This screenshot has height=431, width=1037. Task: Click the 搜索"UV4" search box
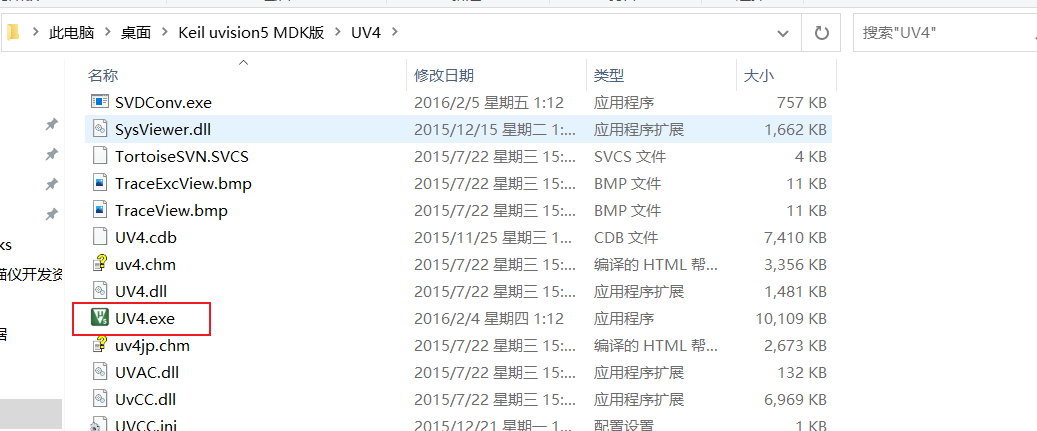(x=945, y=32)
